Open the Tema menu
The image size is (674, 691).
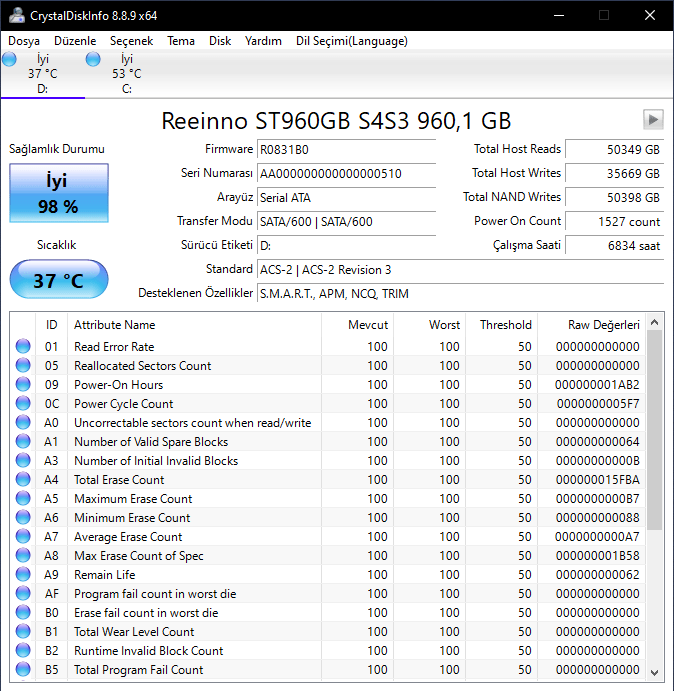181,41
